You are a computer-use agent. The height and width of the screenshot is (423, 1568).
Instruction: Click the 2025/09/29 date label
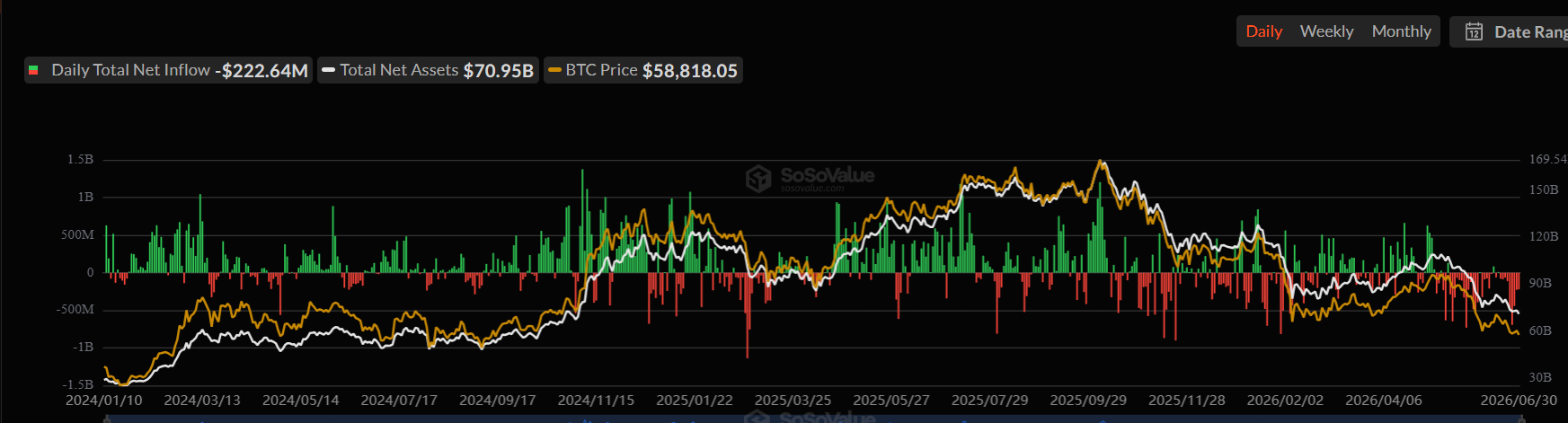(x=1088, y=400)
